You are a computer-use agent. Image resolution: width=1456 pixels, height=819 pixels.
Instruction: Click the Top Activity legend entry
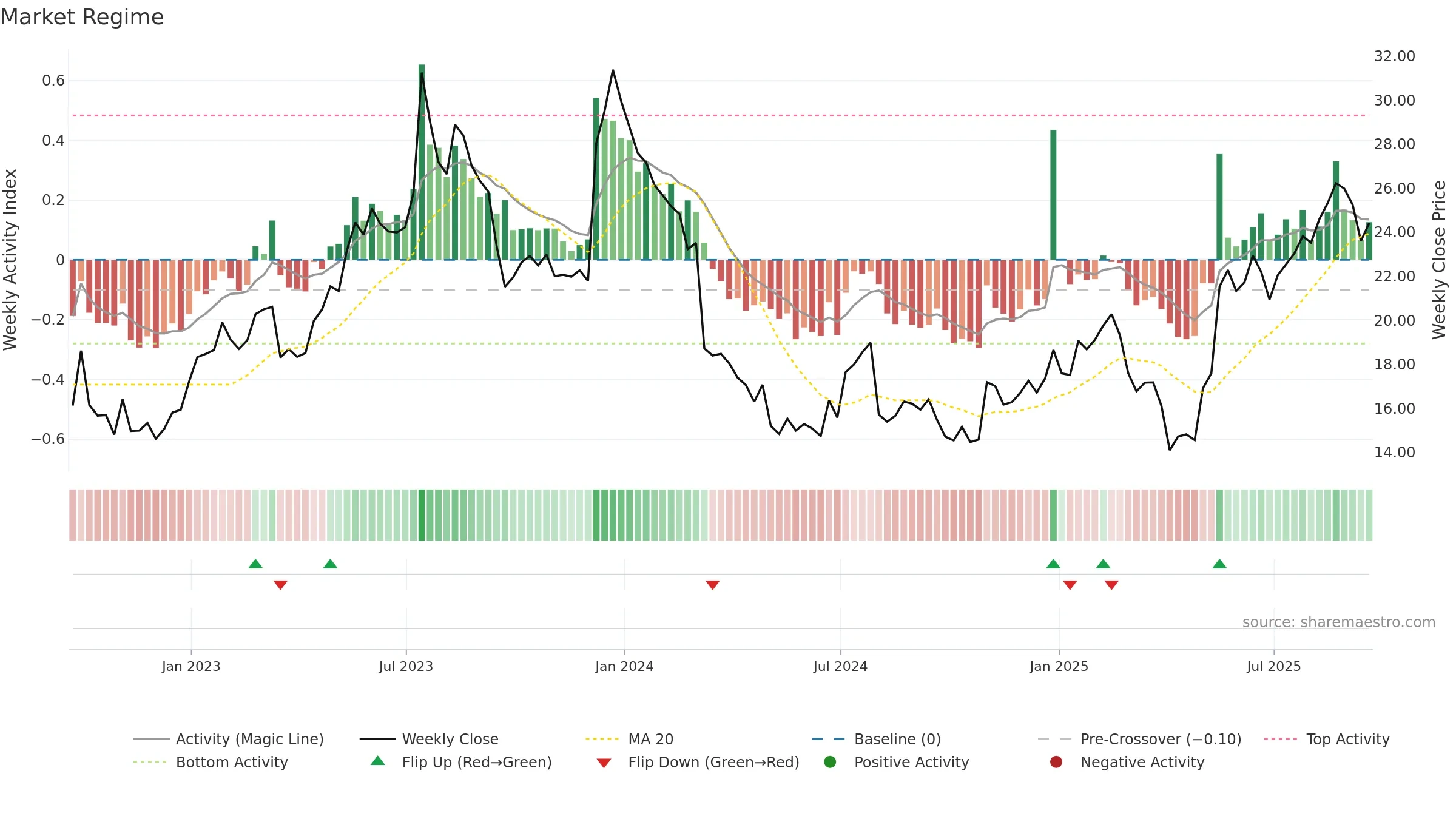1327,739
